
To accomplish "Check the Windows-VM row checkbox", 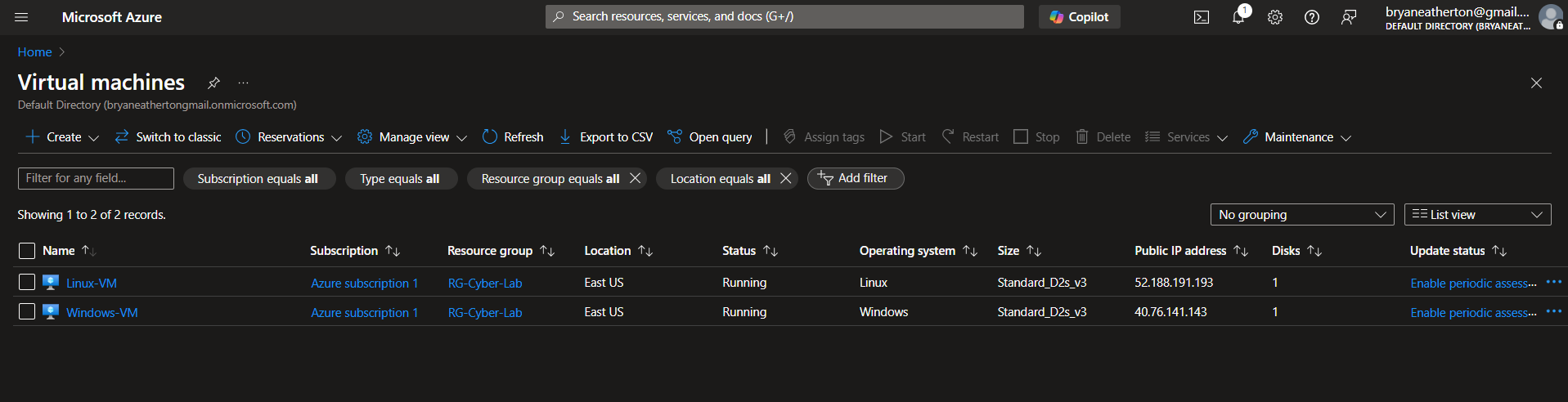I will (27, 311).
